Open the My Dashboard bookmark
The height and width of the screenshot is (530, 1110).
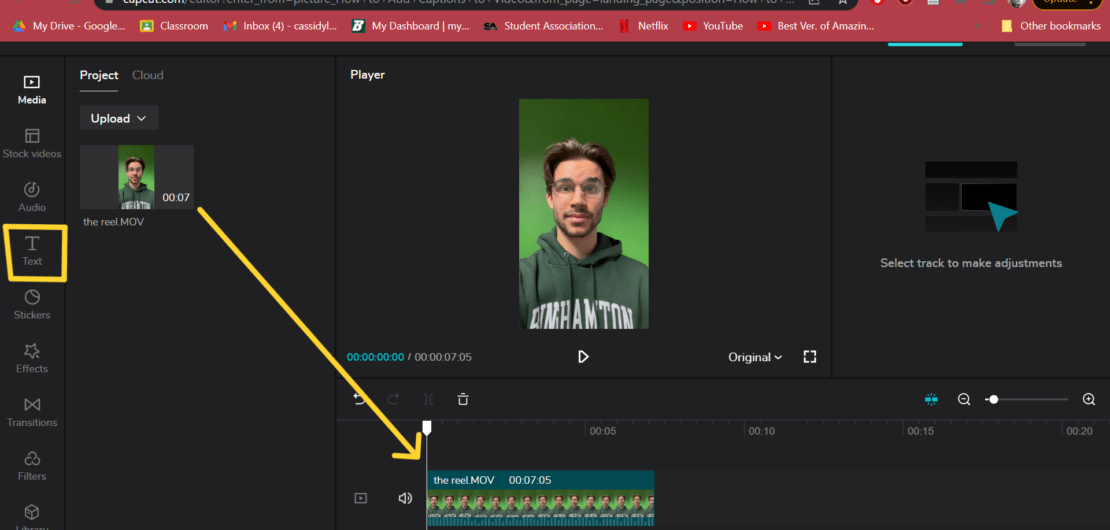(411, 26)
